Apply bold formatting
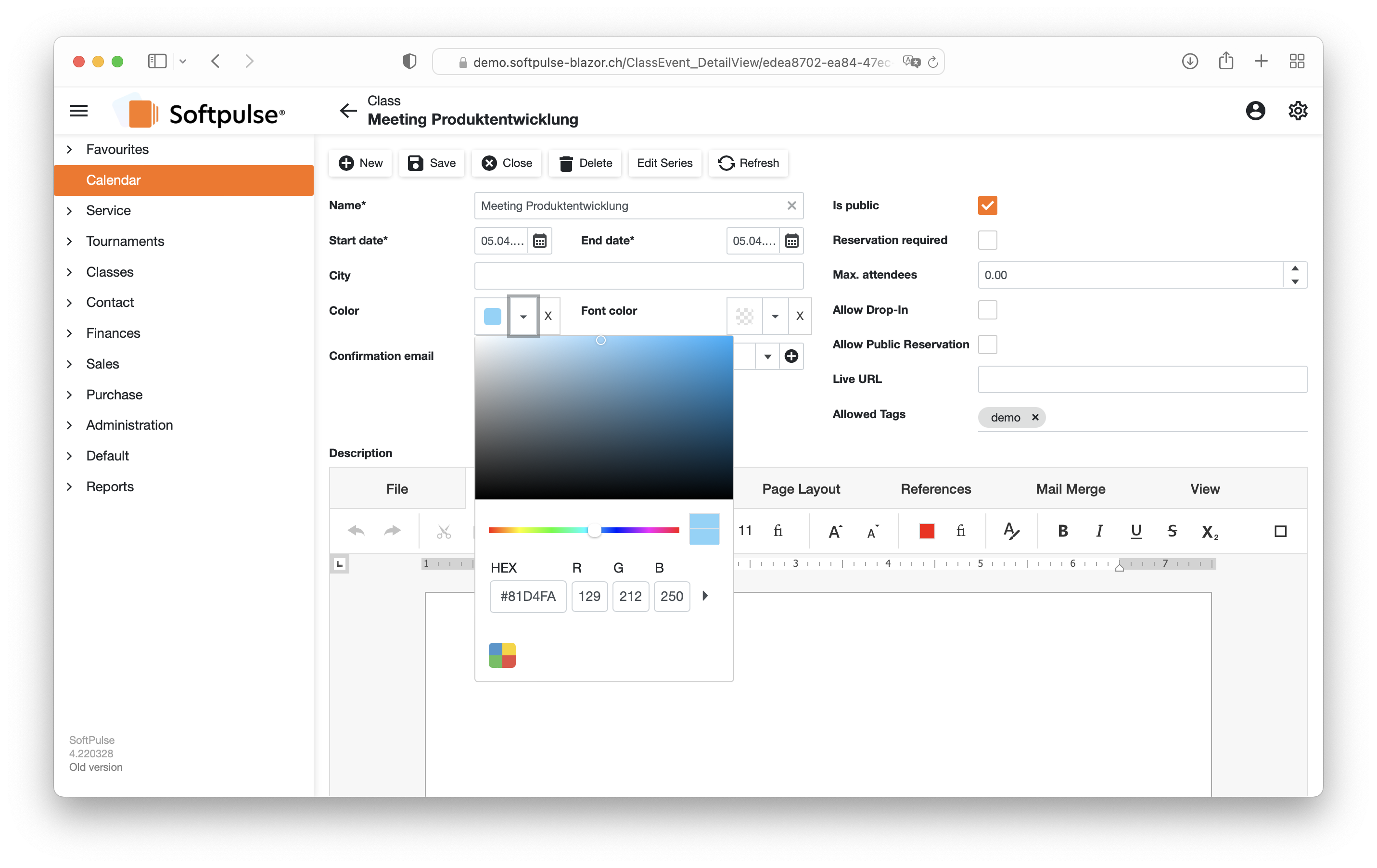 tap(1062, 531)
